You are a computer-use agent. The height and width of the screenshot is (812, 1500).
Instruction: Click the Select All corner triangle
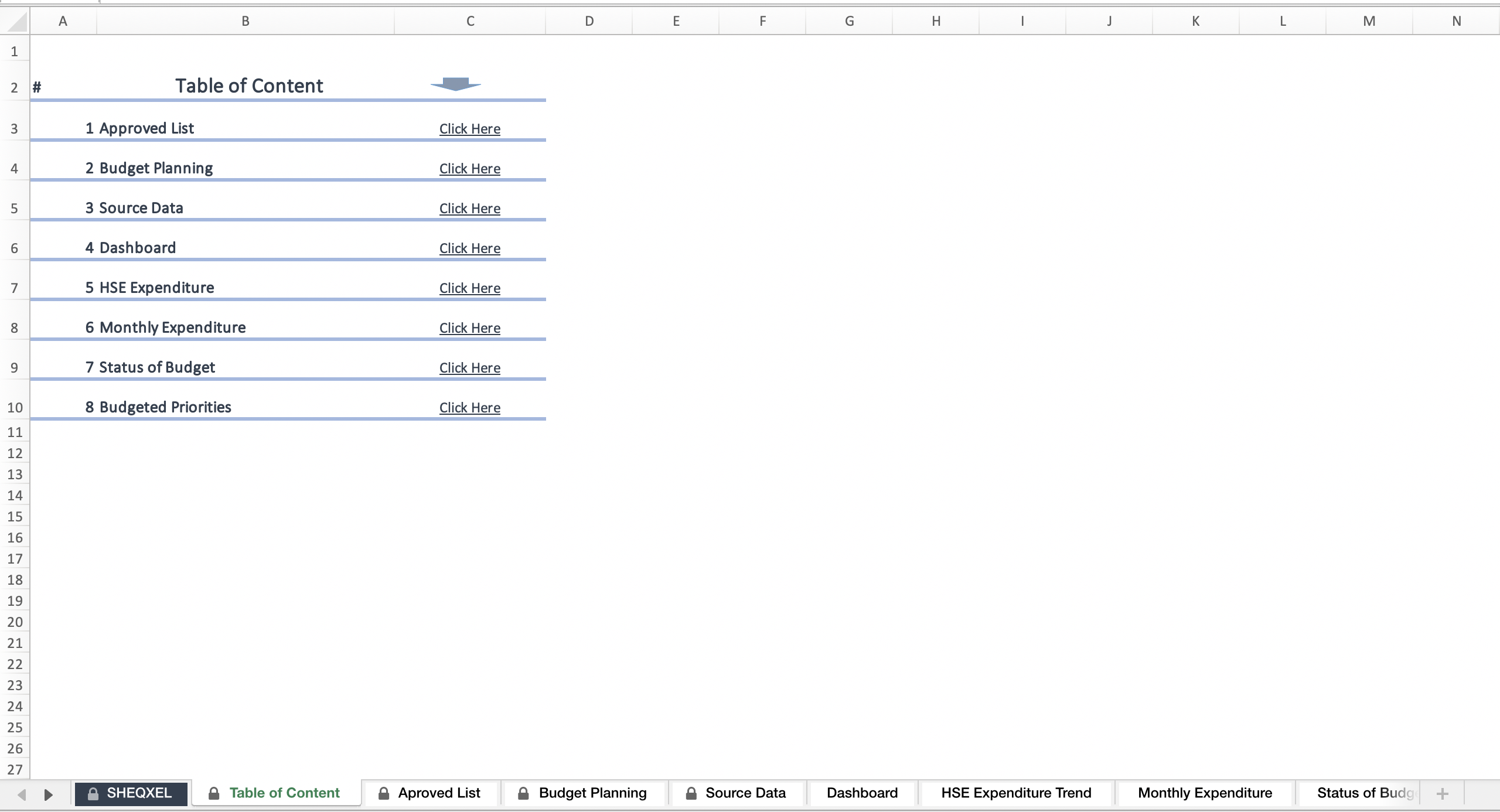click(x=18, y=22)
